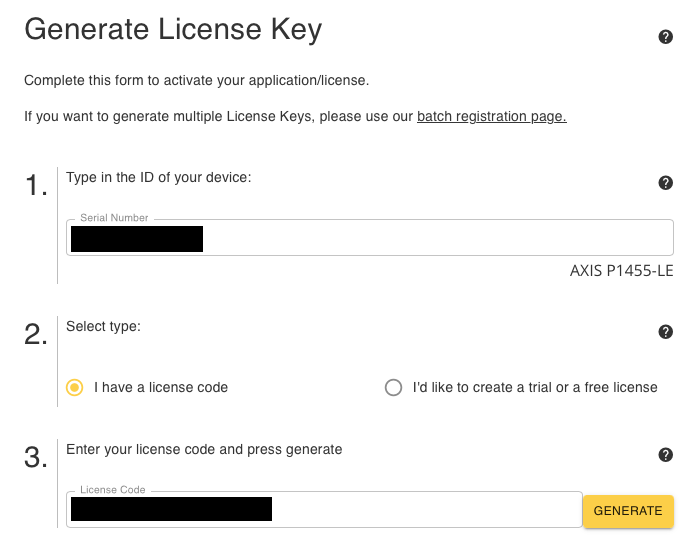Click the "Type in the ID of your device" text

pos(158,177)
